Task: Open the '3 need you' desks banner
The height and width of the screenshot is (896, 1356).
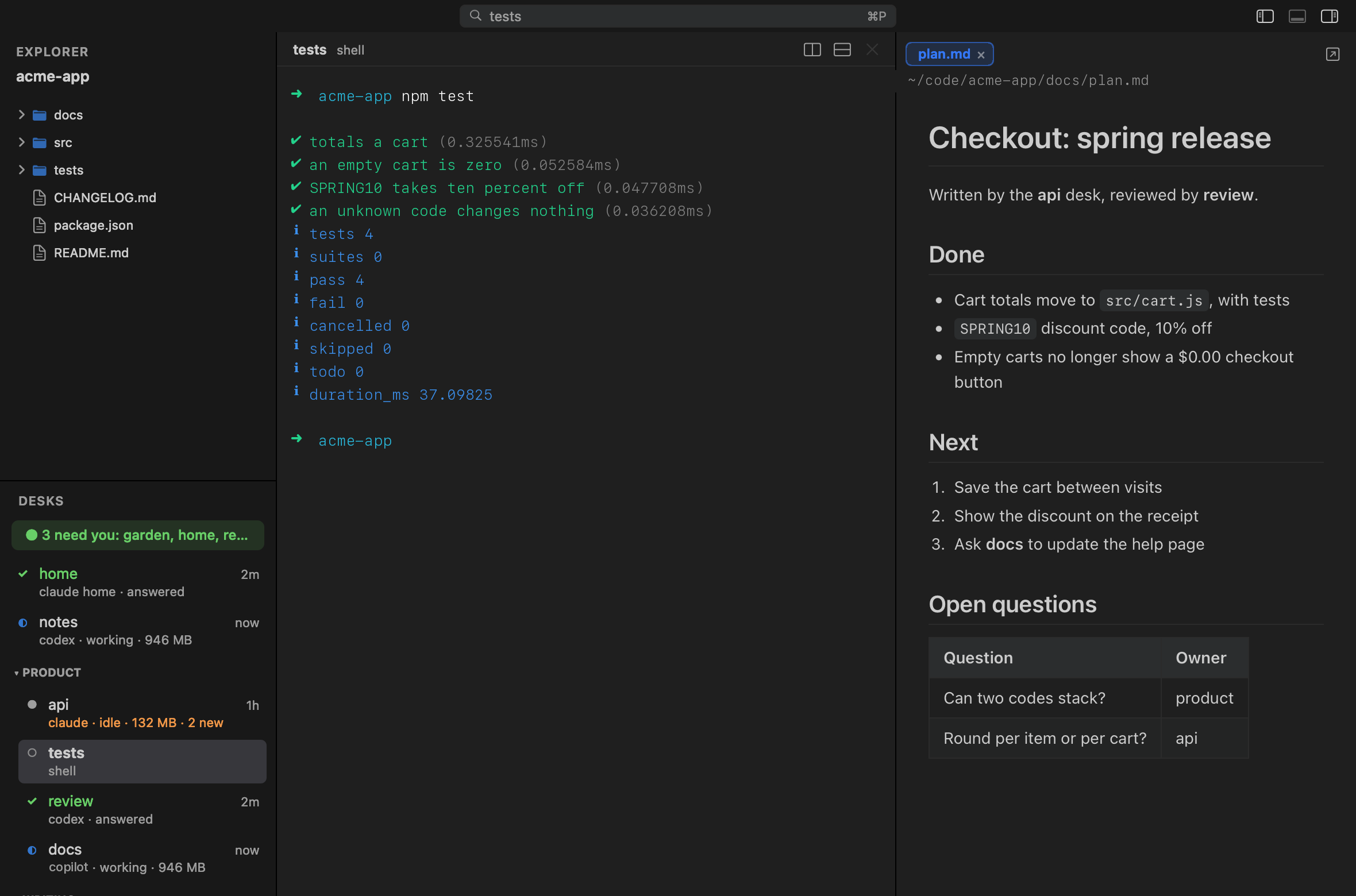Action: pyautogui.click(x=138, y=535)
